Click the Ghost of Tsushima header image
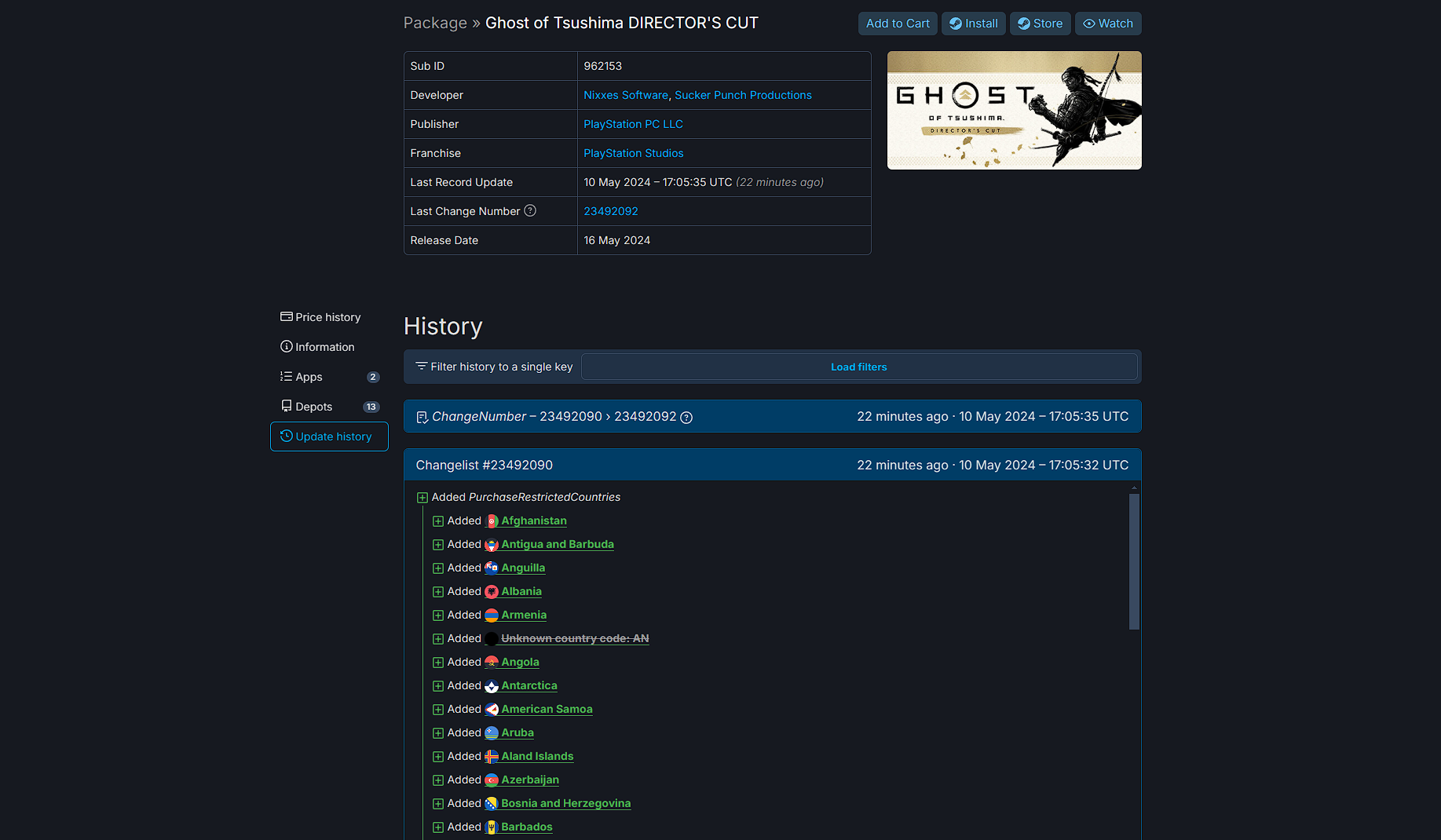Image resolution: width=1441 pixels, height=840 pixels. pyautogui.click(x=1014, y=111)
